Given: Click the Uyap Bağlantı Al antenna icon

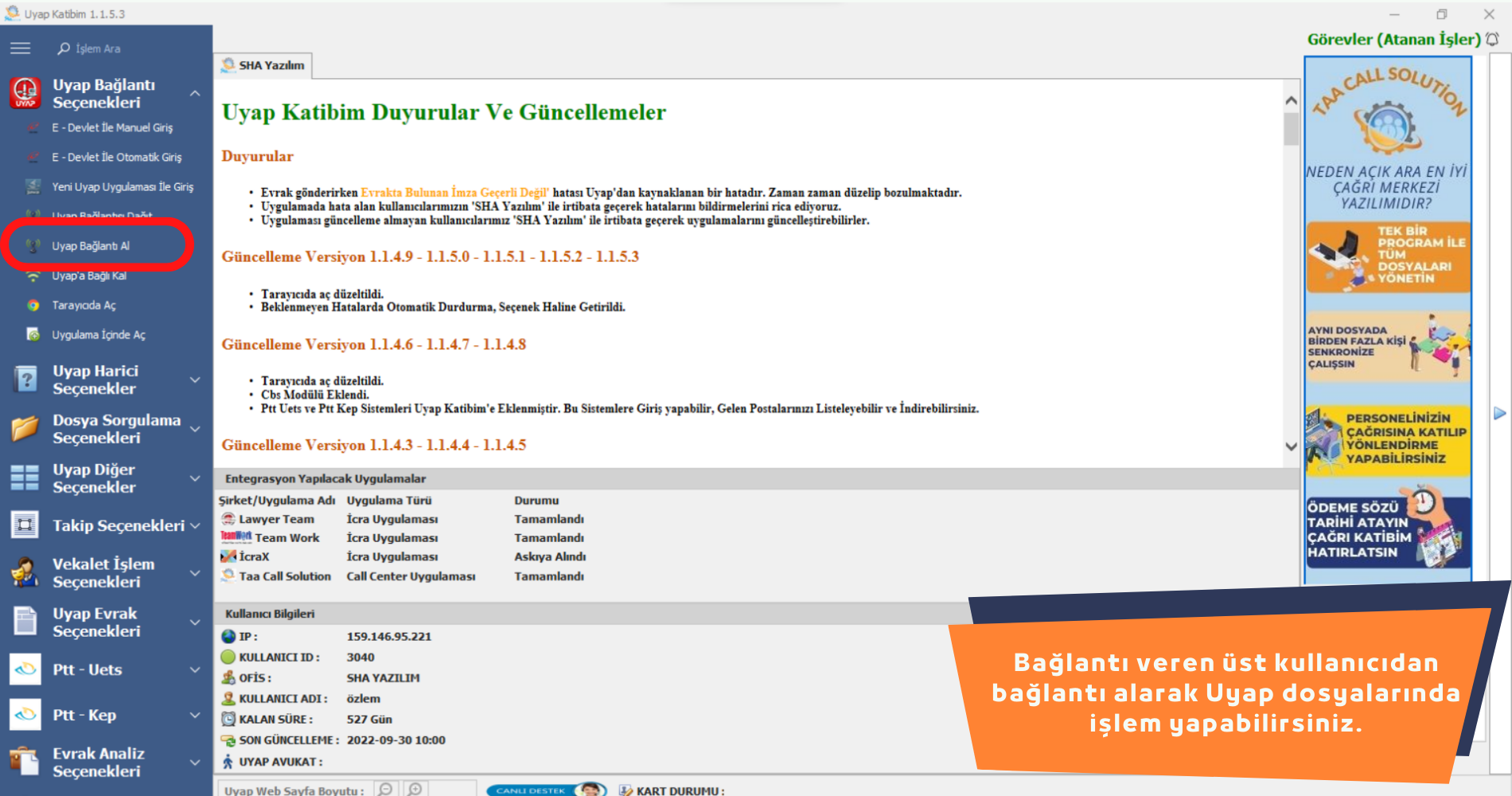Looking at the screenshot, I should pos(33,246).
